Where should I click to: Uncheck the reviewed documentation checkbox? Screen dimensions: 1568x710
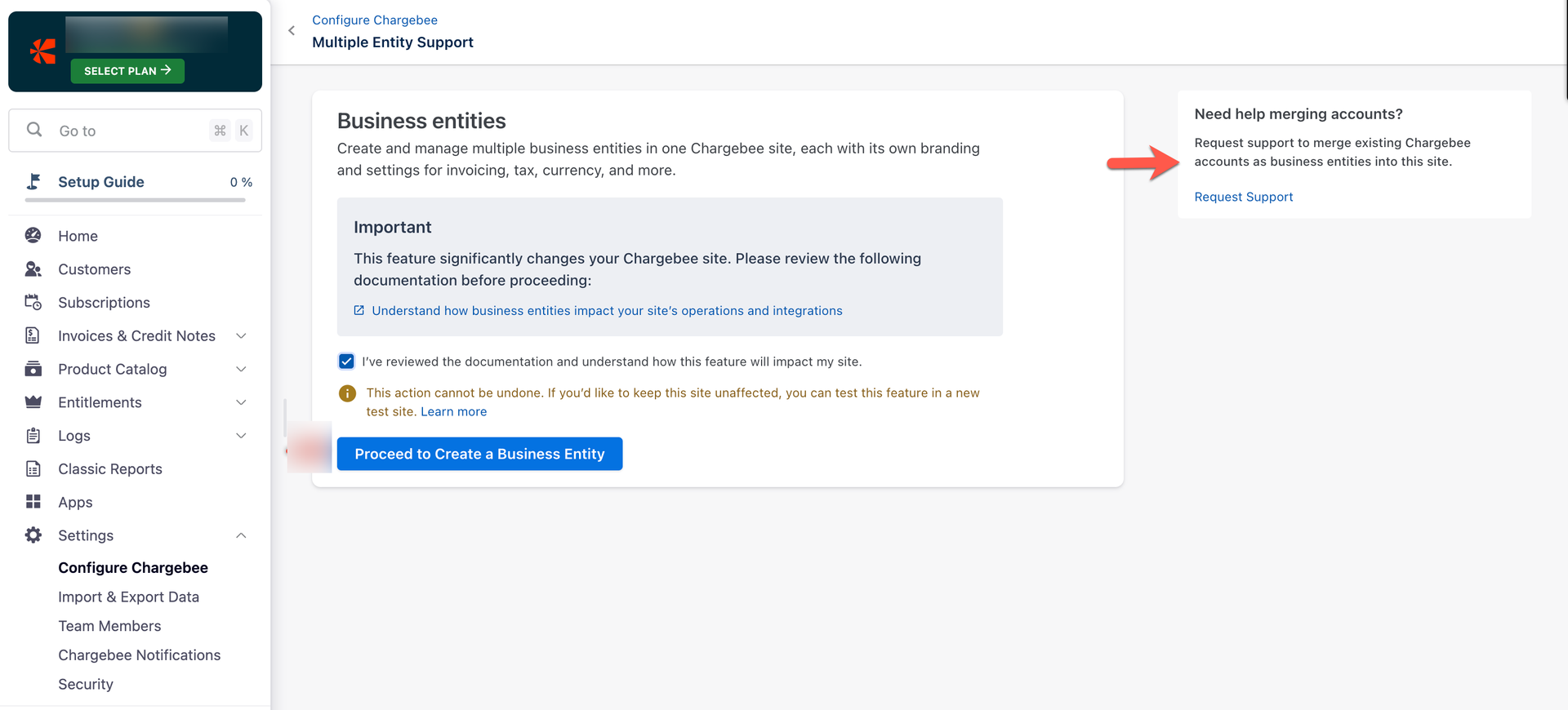(x=346, y=362)
